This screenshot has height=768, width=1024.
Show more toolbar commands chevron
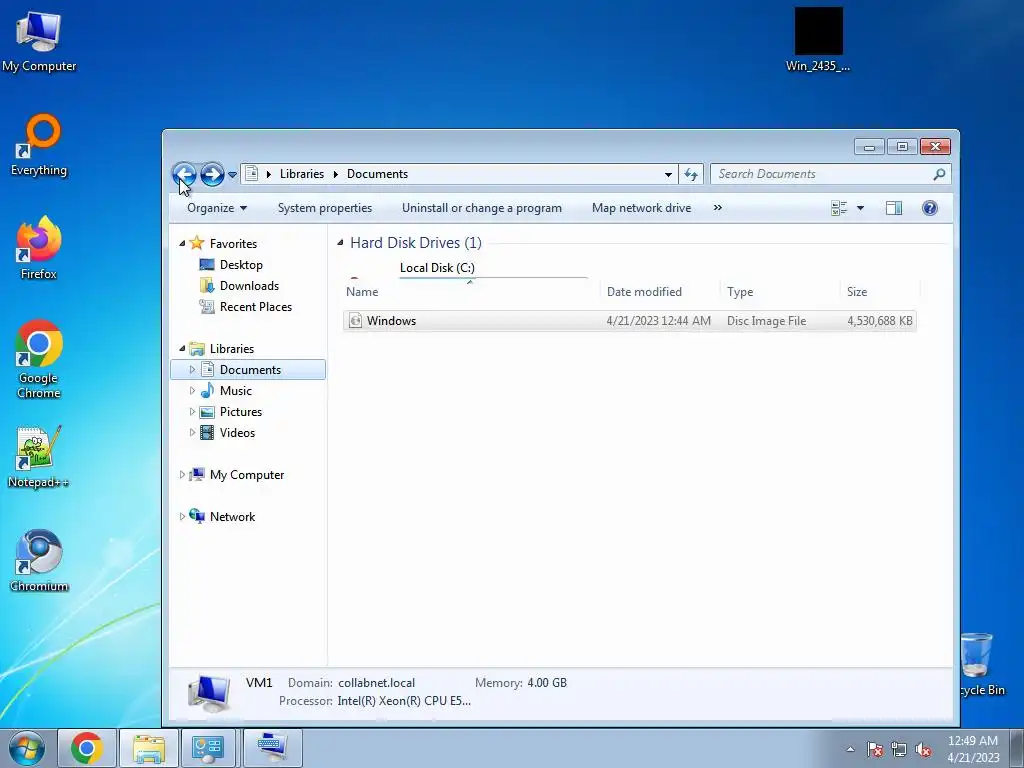[718, 208]
